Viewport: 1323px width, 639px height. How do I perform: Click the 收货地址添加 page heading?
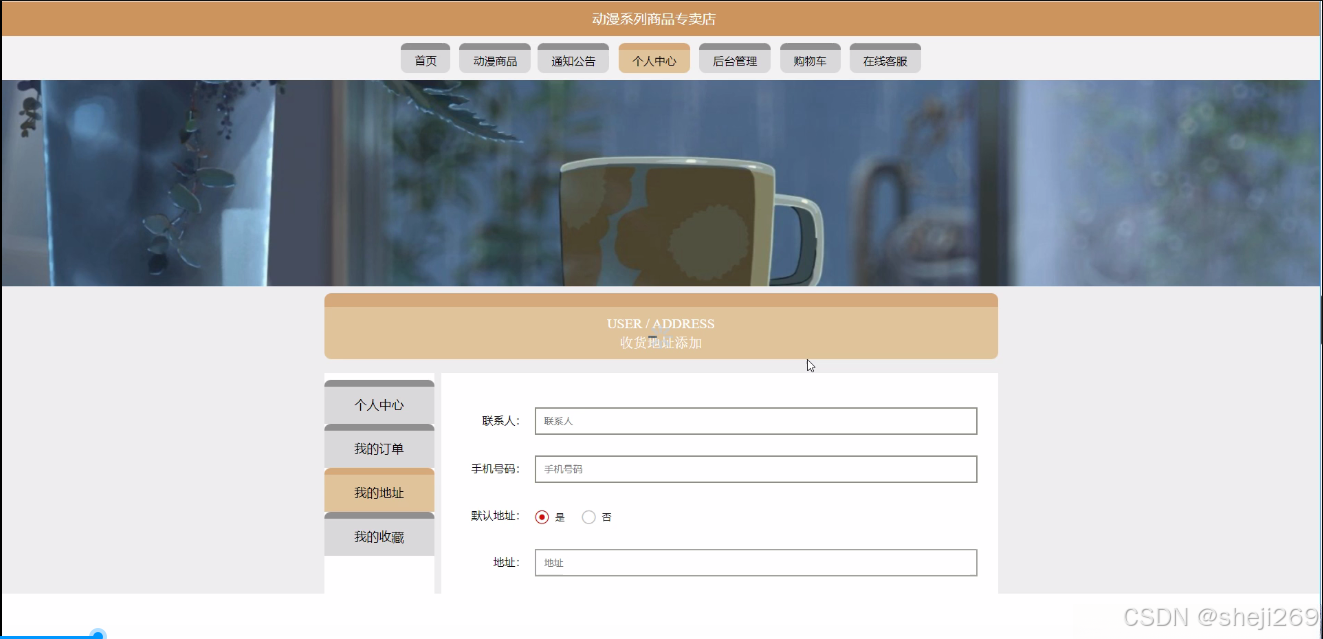click(x=660, y=342)
